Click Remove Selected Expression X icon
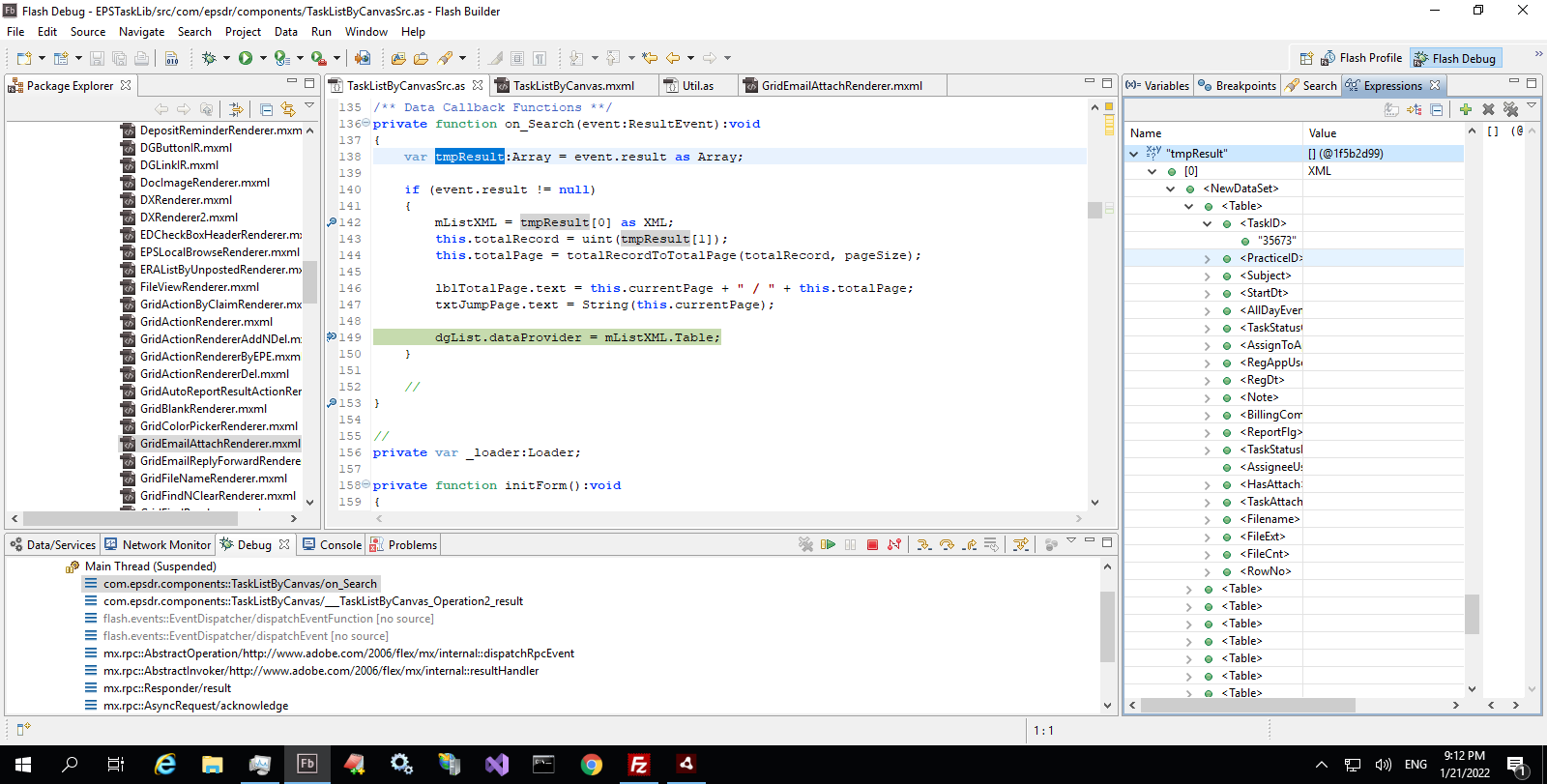 1488,109
